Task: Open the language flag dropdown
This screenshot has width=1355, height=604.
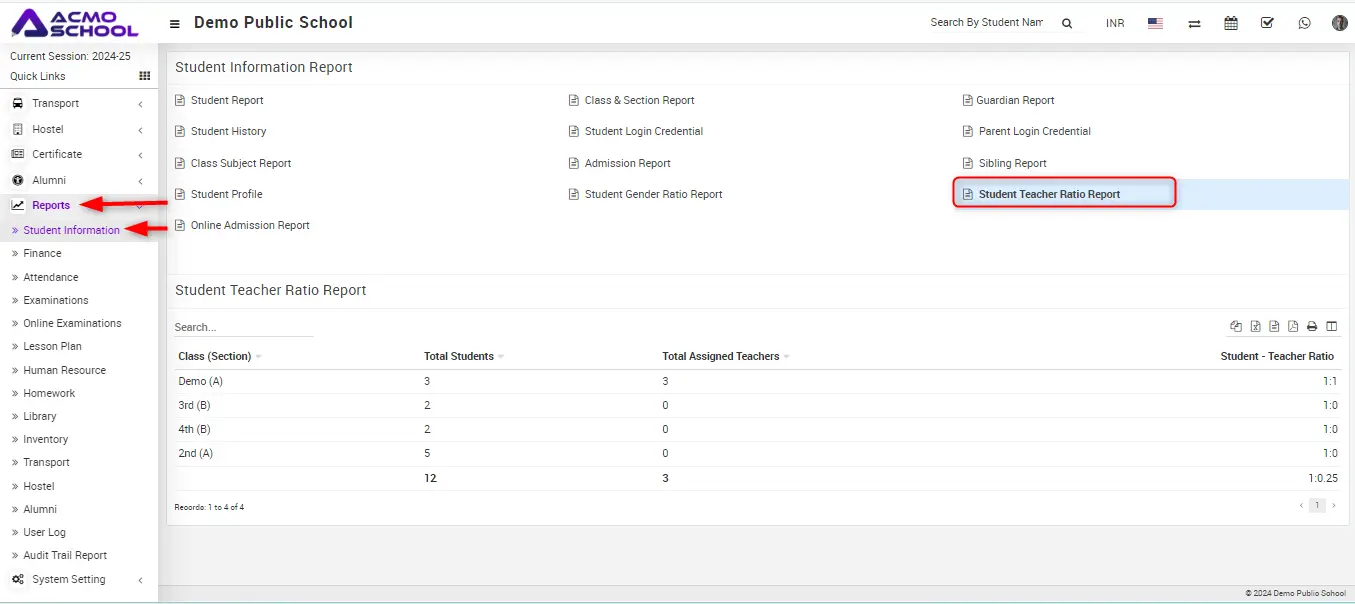Action: pos(1155,23)
